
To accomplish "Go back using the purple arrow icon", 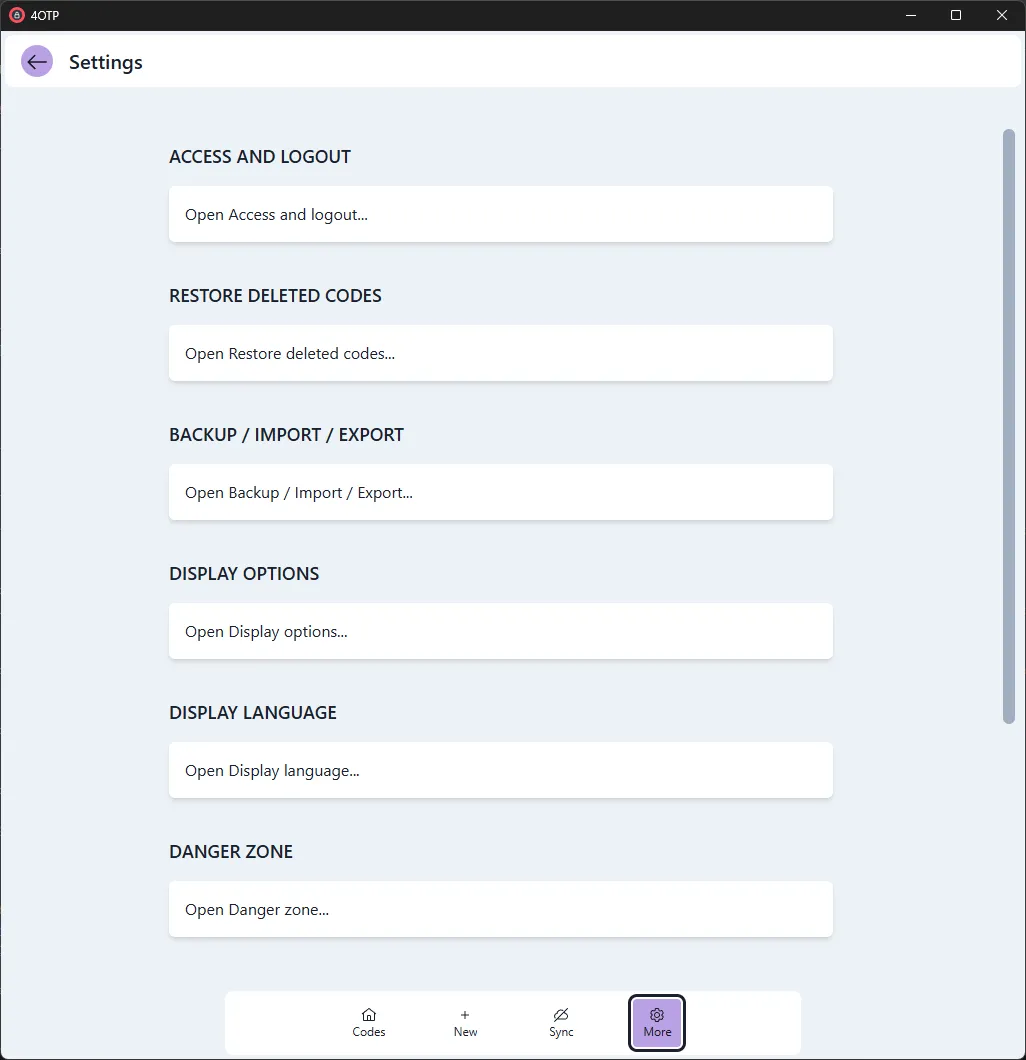I will click(36, 61).
